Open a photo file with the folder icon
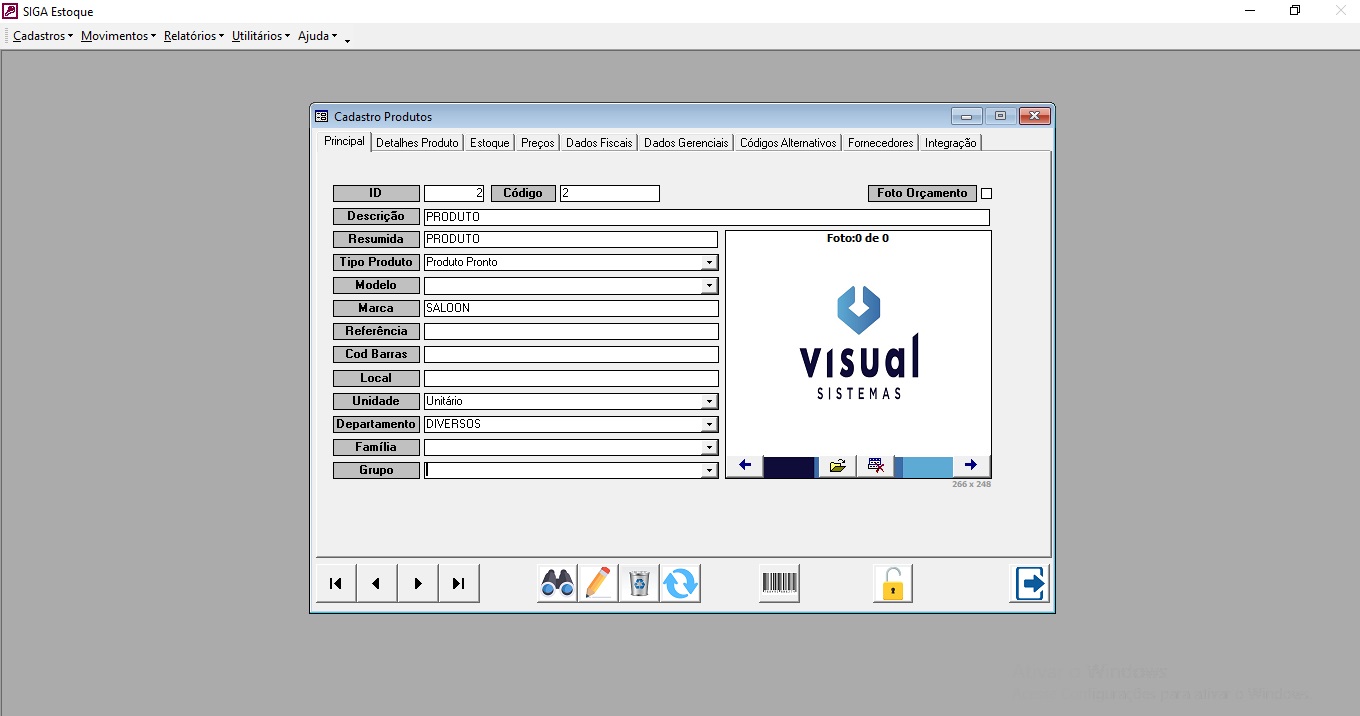This screenshot has height=716, width=1360. point(838,466)
